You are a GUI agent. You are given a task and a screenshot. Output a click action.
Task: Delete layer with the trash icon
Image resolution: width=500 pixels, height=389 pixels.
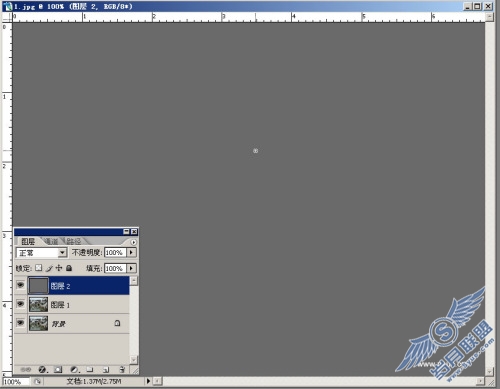122,369
